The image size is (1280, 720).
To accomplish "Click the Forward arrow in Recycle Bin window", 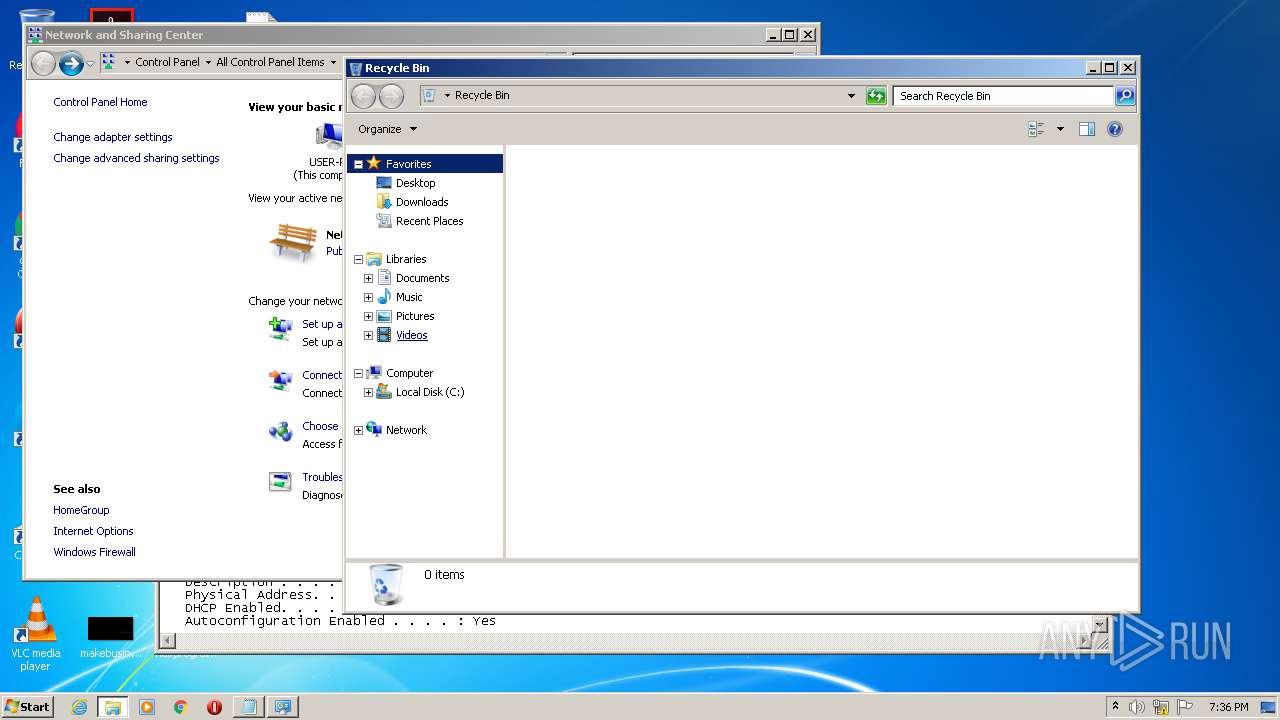I will 392,96.
